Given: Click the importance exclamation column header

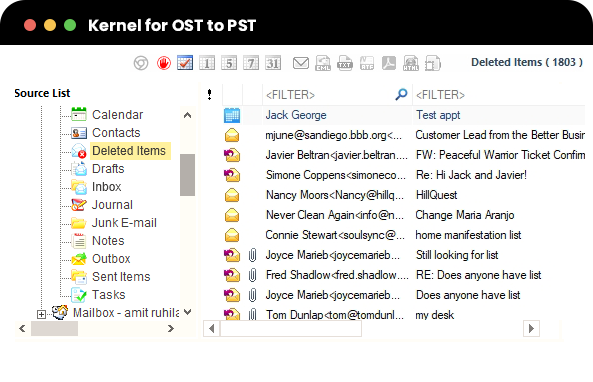Looking at the screenshot, I should [x=210, y=94].
